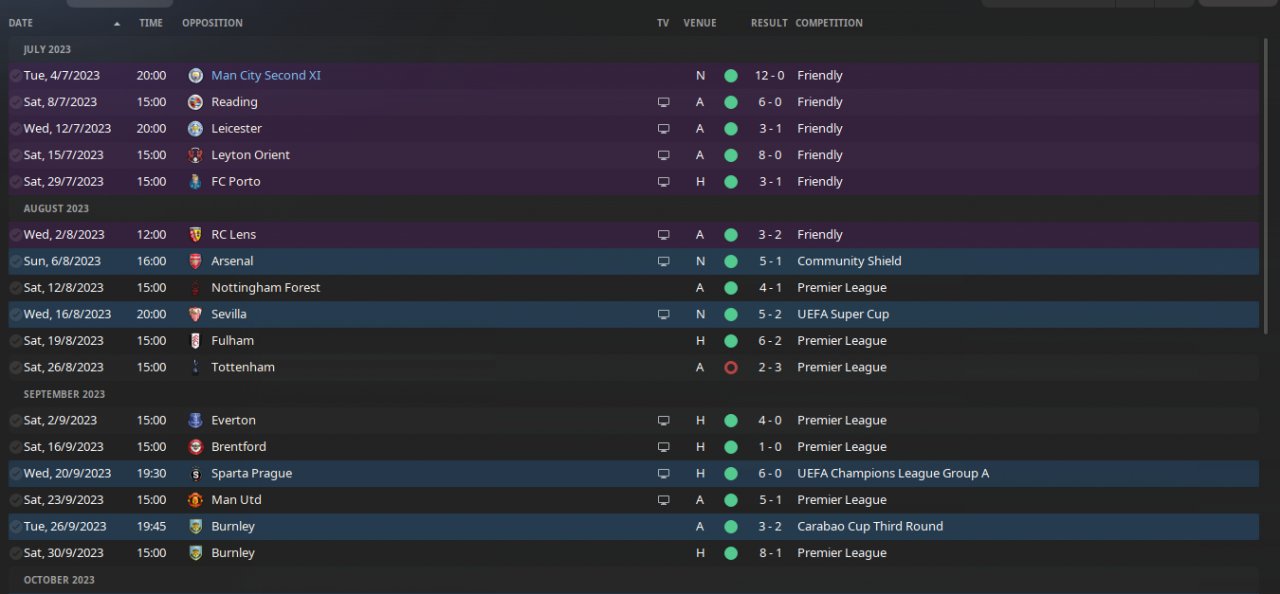
Task: Click the TV icon on the Reading row
Action: click(662, 102)
